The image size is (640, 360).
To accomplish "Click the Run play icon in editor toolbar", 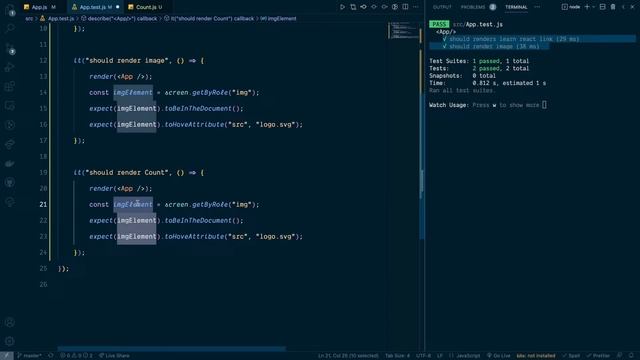I will coord(342,7).
